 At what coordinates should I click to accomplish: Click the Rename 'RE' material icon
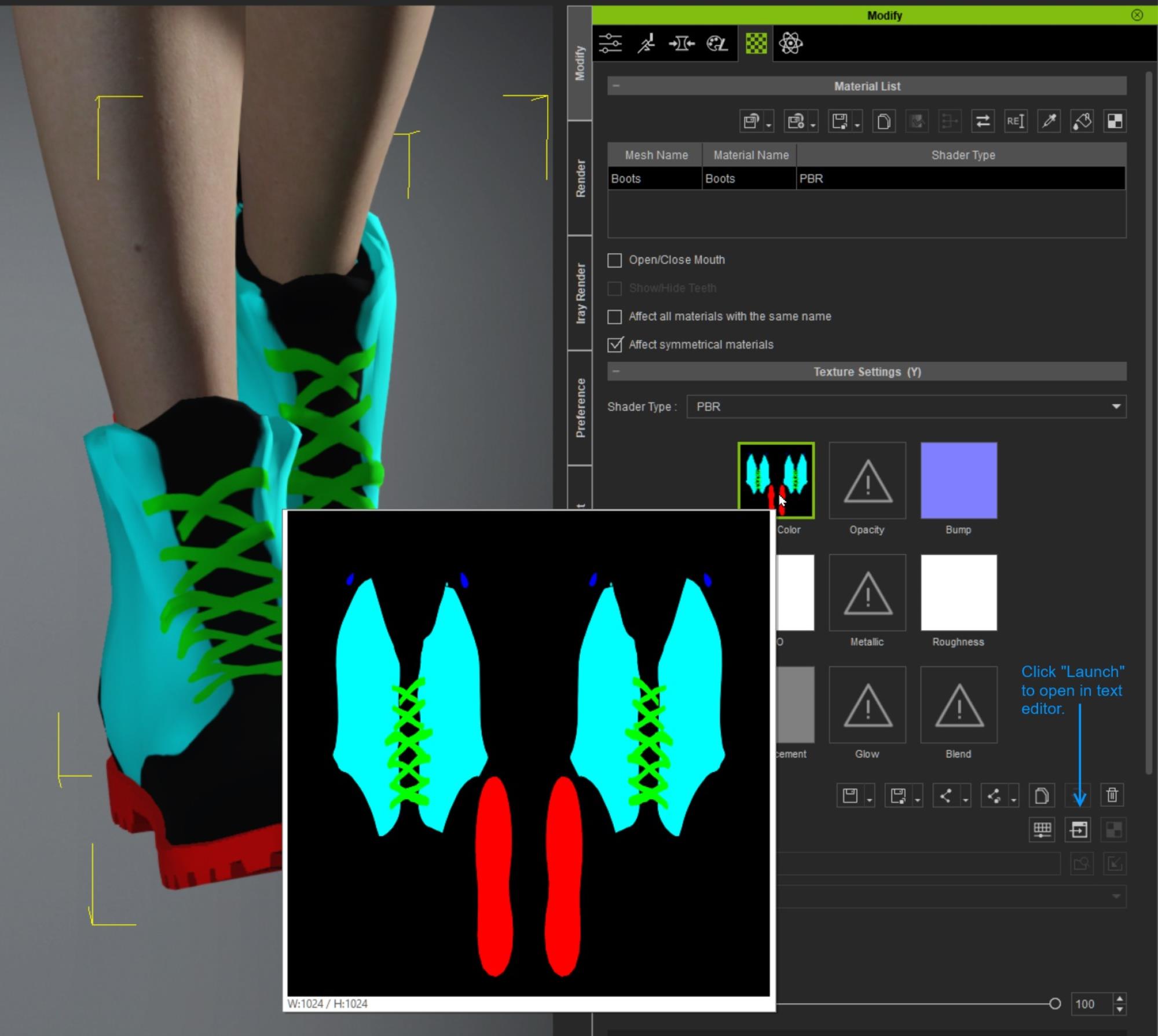coord(1016,121)
